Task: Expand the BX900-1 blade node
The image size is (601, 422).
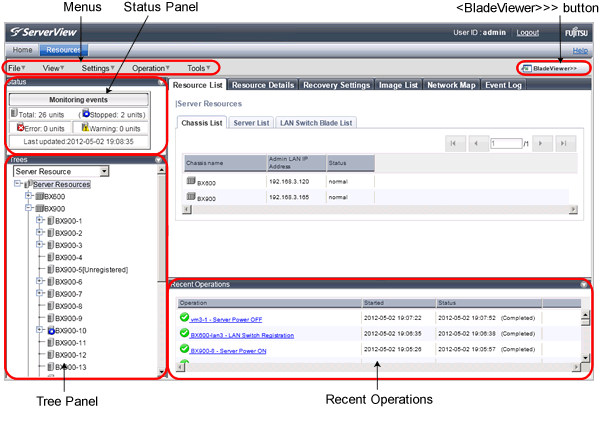Action: (x=39, y=220)
